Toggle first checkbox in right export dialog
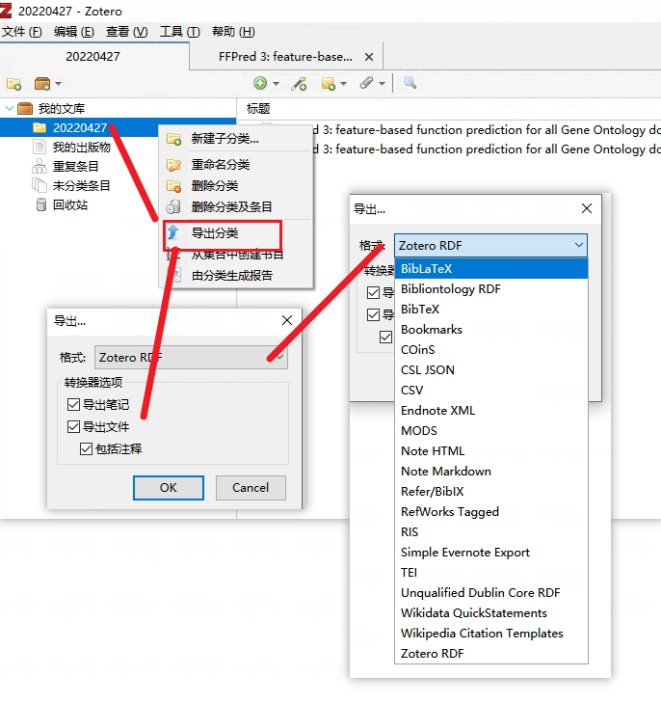 [x=373, y=293]
